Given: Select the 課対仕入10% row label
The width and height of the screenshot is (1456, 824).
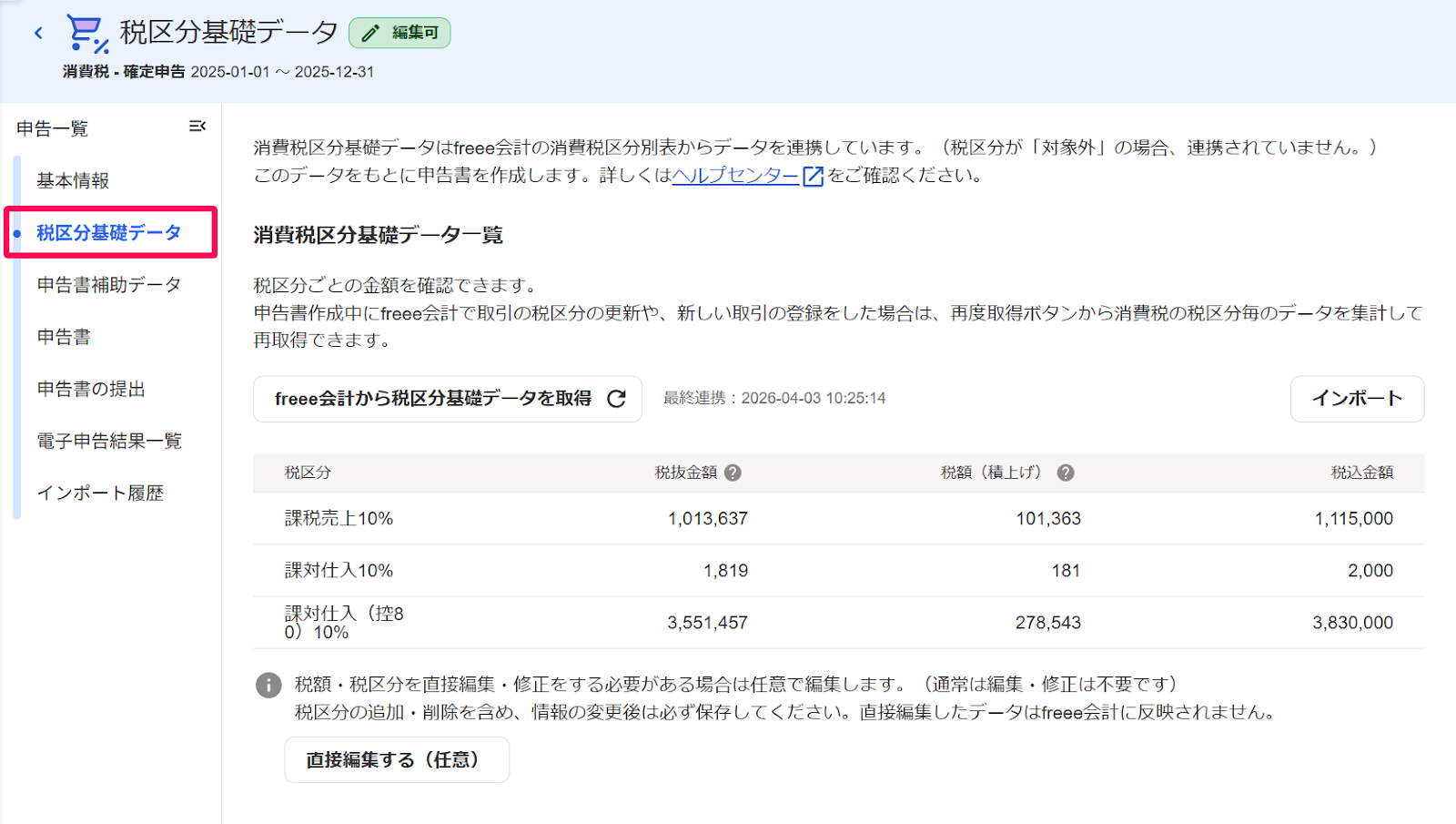Looking at the screenshot, I should [x=339, y=570].
